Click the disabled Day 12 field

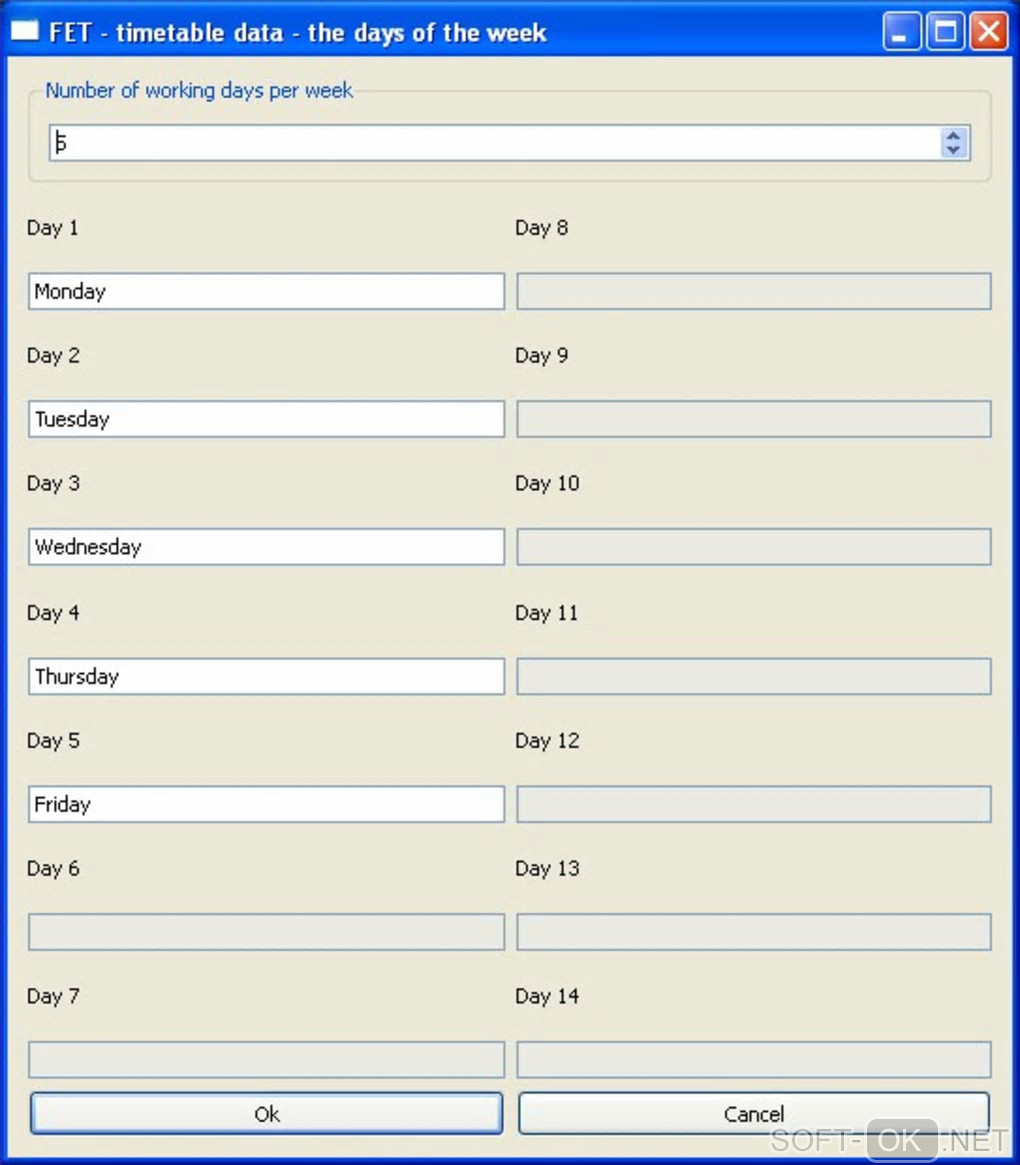(x=754, y=804)
